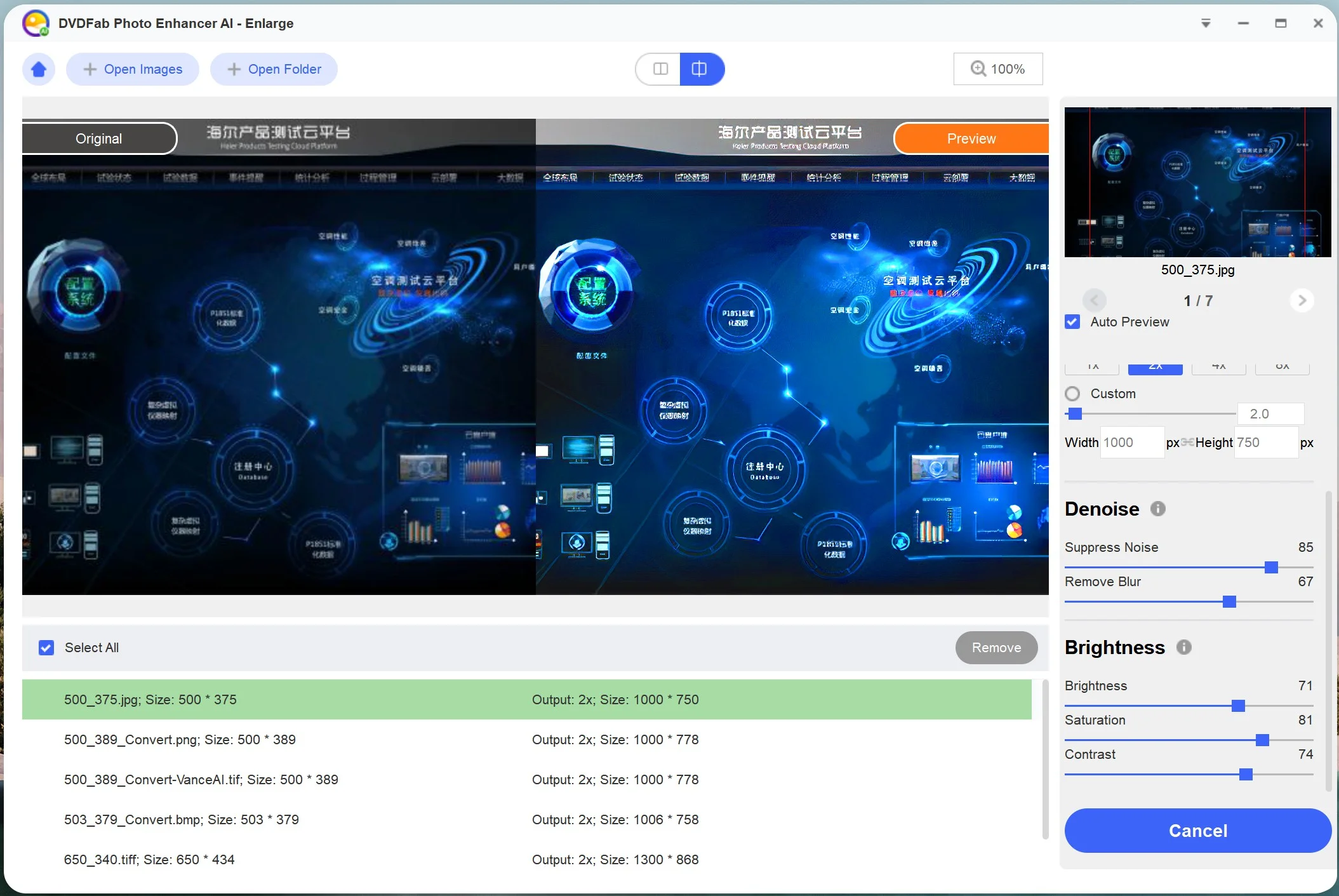Go to previous image arrow

[x=1094, y=300]
